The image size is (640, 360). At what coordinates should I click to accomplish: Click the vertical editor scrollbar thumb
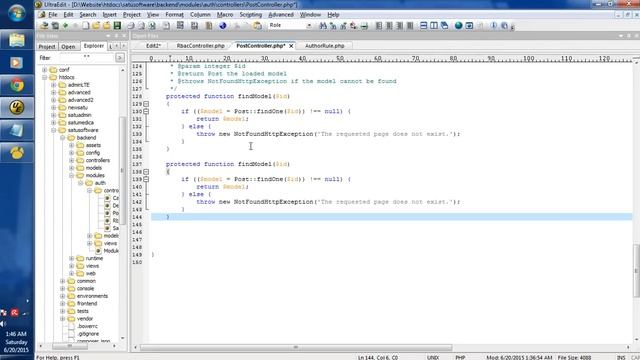click(x=636, y=271)
